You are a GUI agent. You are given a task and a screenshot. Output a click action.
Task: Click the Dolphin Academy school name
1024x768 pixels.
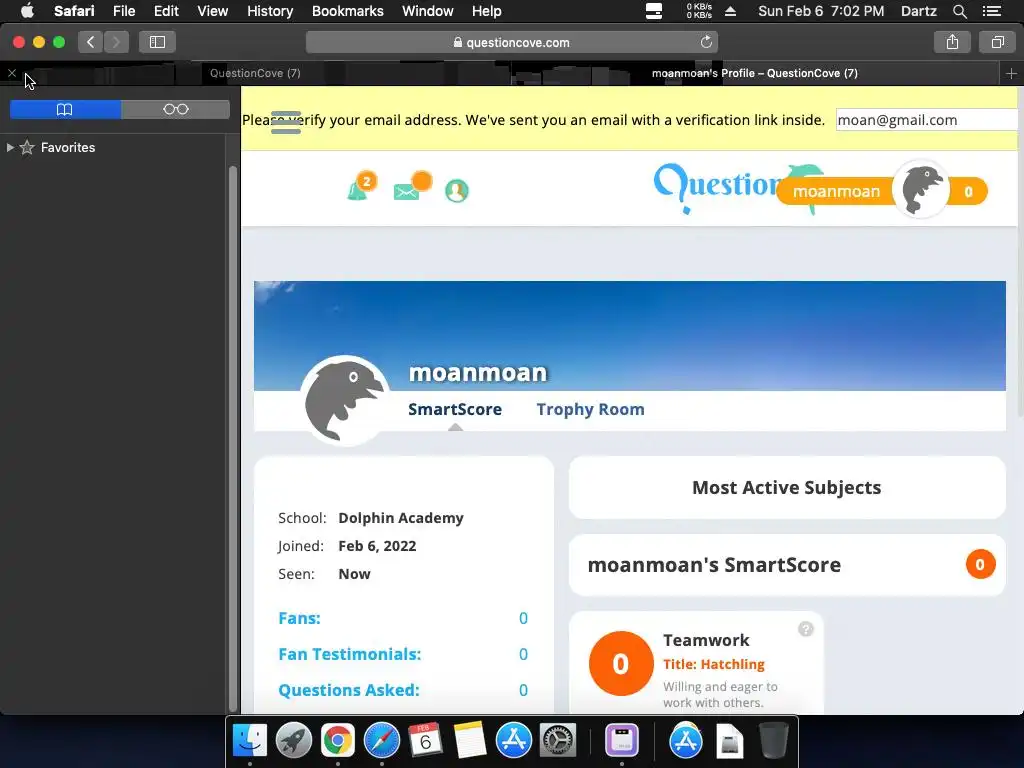point(401,518)
